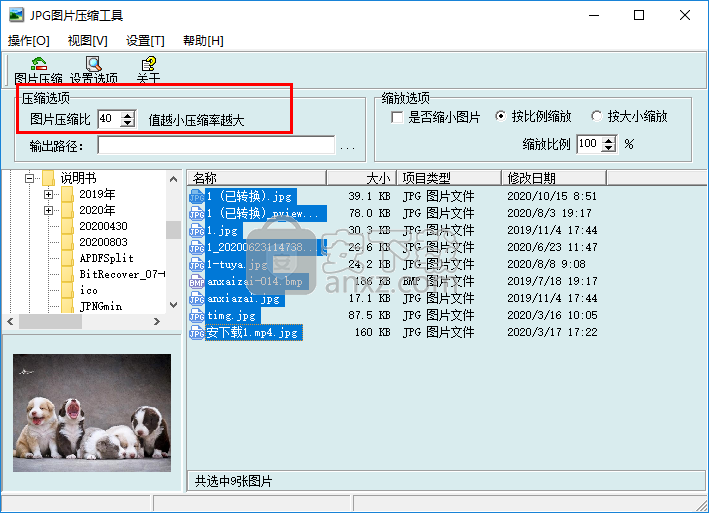Viewport: 709px width, 513px height.
Task: Select the 20200803 folder in the tree
Action: pos(104,242)
